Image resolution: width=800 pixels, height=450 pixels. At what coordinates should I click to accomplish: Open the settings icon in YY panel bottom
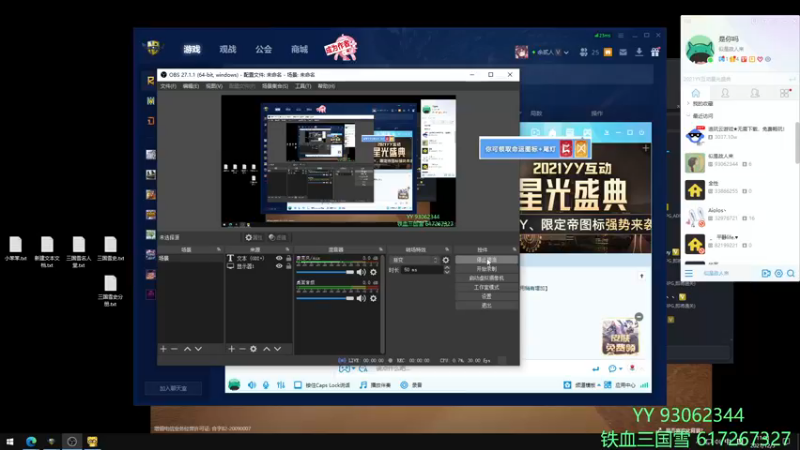coord(779,273)
